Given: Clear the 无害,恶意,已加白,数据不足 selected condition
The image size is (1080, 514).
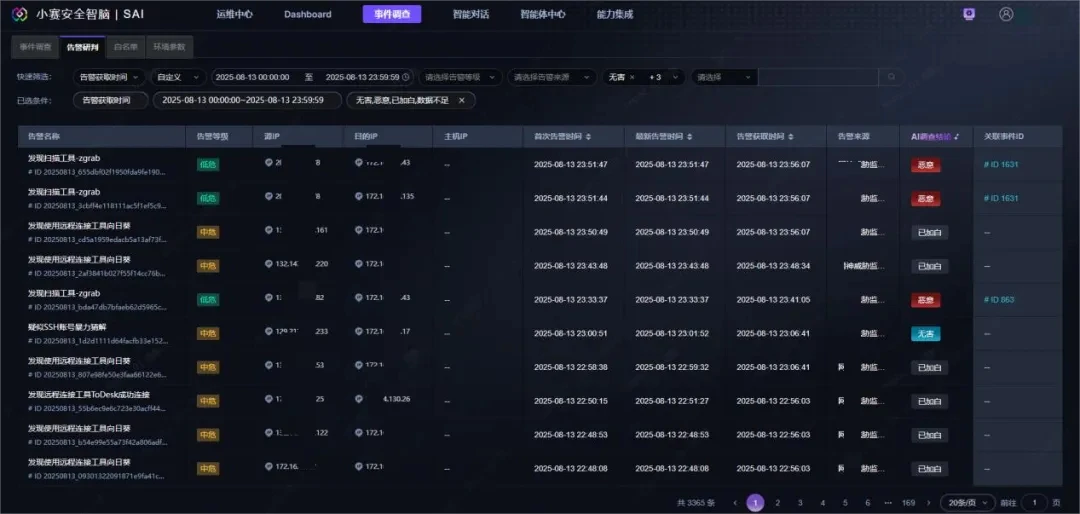Looking at the screenshot, I should point(461,100).
